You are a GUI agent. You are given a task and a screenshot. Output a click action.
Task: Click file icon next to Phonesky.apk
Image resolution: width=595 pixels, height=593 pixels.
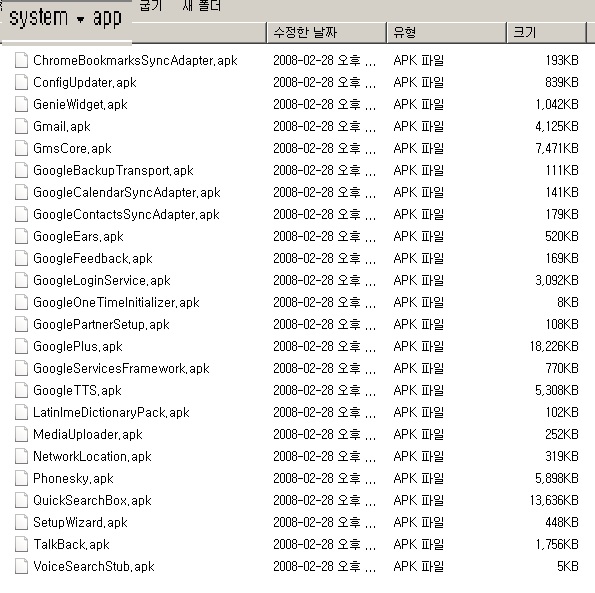[21, 478]
